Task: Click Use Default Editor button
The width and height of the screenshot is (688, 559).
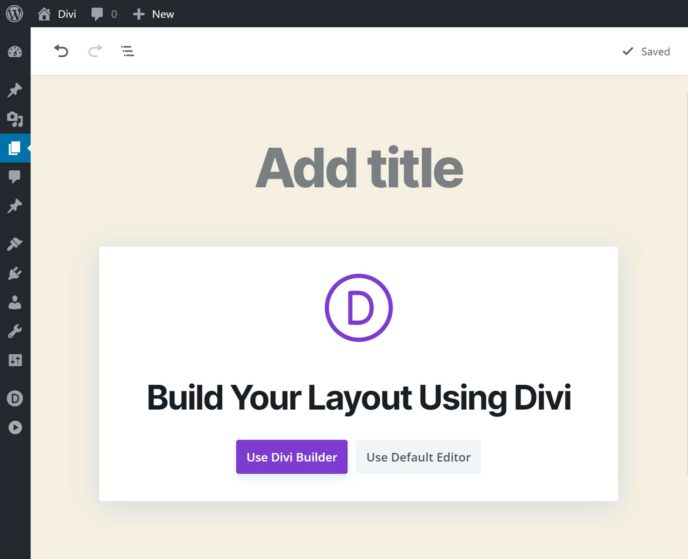Action: [419, 457]
